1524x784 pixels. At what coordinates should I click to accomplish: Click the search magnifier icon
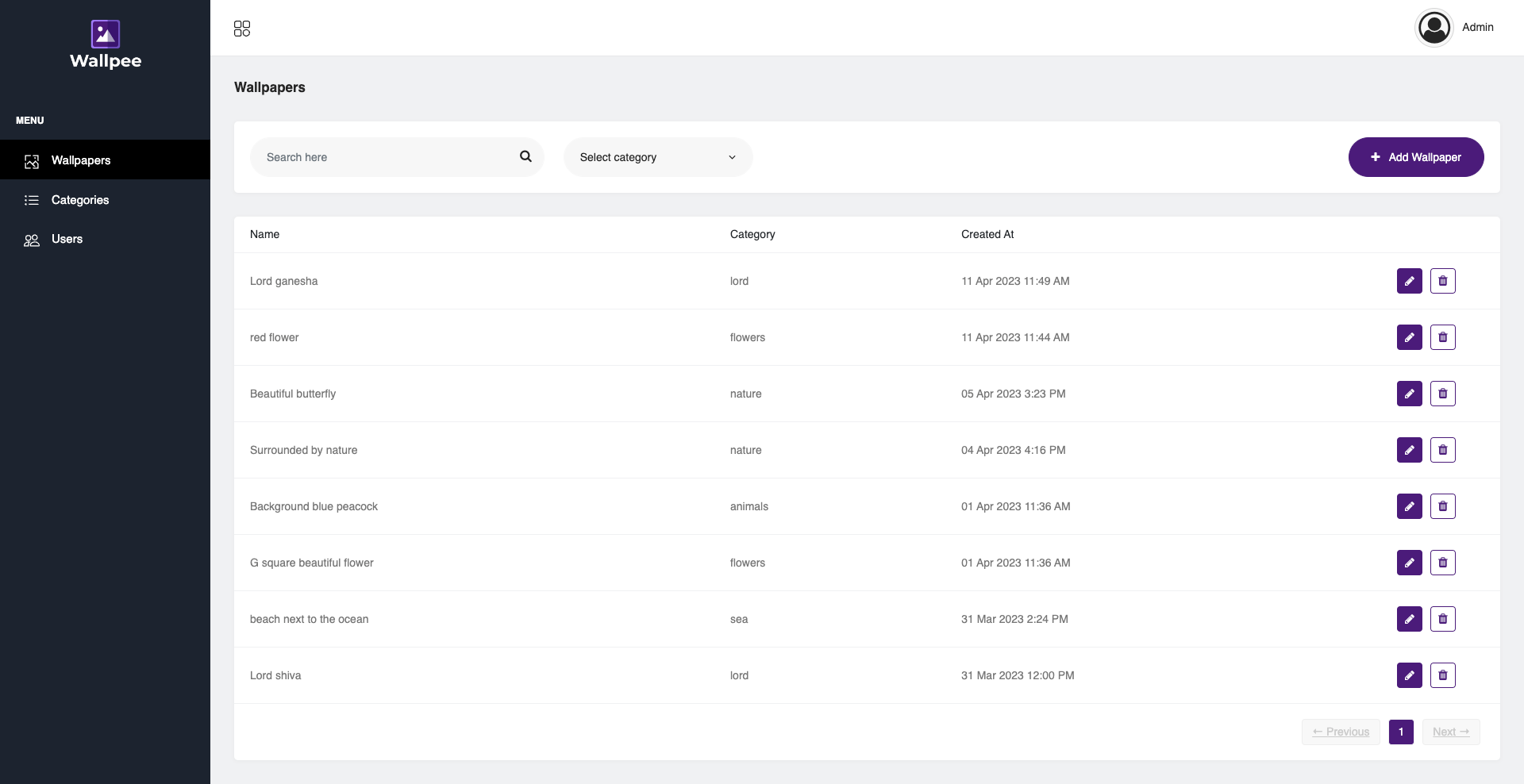coord(525,156)
